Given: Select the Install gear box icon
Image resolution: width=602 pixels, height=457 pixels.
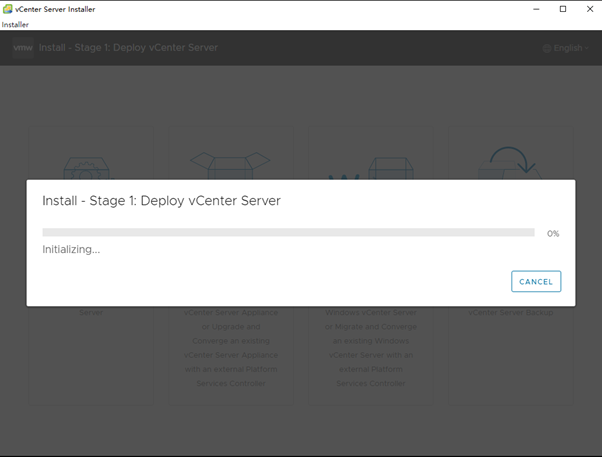Looking at the screenshot, I should (x=88, y=168).
